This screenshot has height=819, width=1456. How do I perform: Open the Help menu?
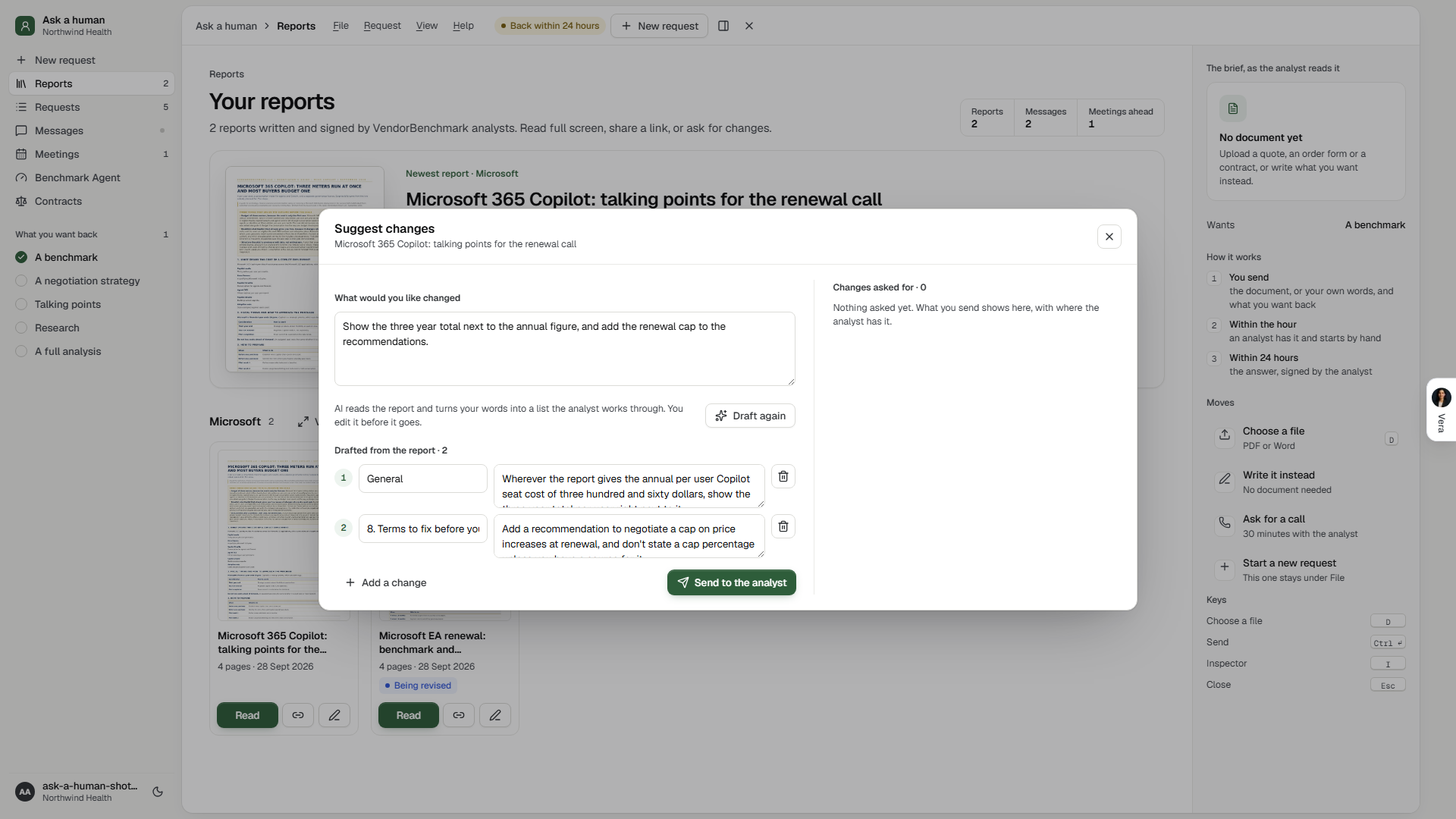point(463,26)
